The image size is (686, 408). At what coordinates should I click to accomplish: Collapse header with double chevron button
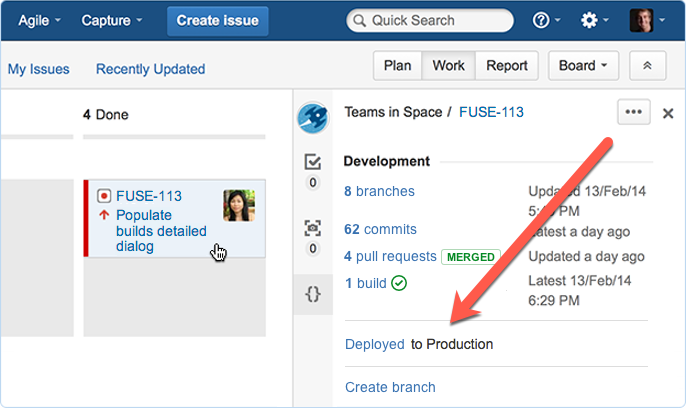coord(648,66)
